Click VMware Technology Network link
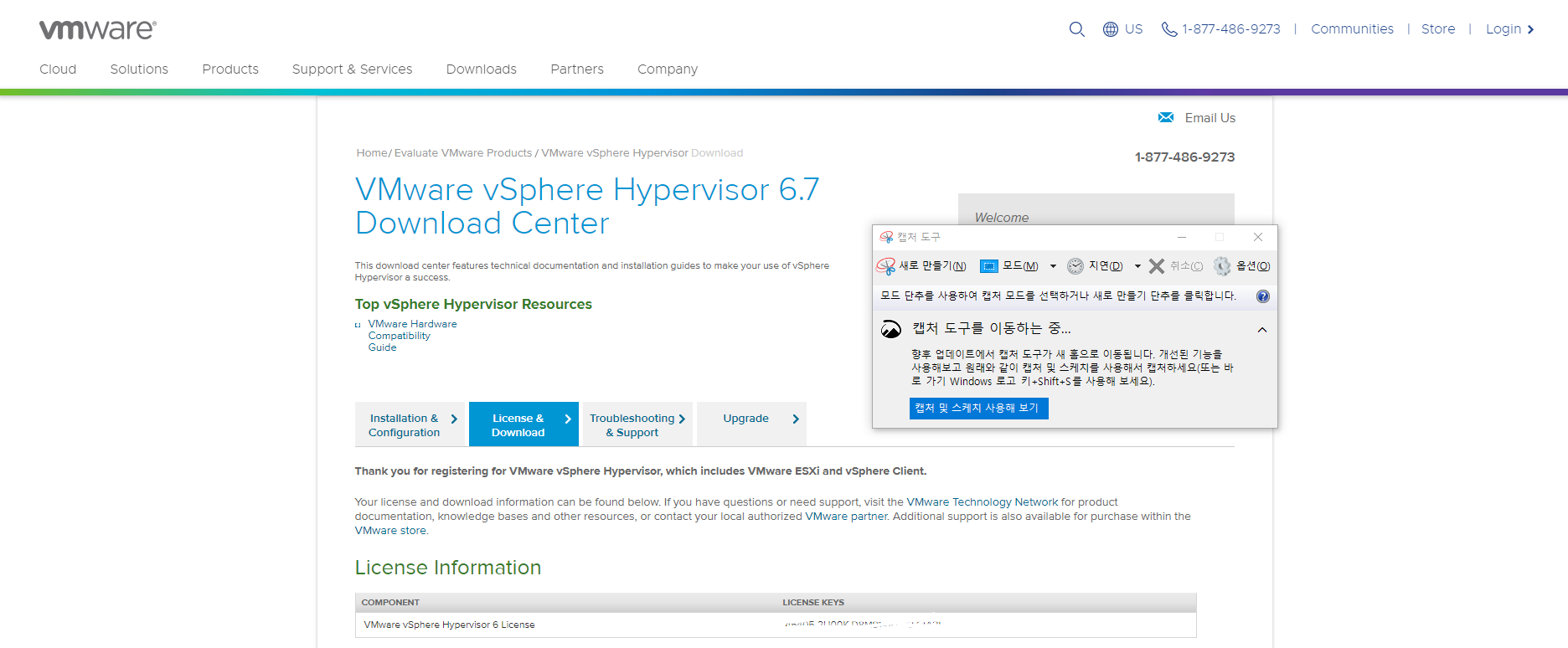Screen dimensions: 1568x648 click(x=983, y=502)
